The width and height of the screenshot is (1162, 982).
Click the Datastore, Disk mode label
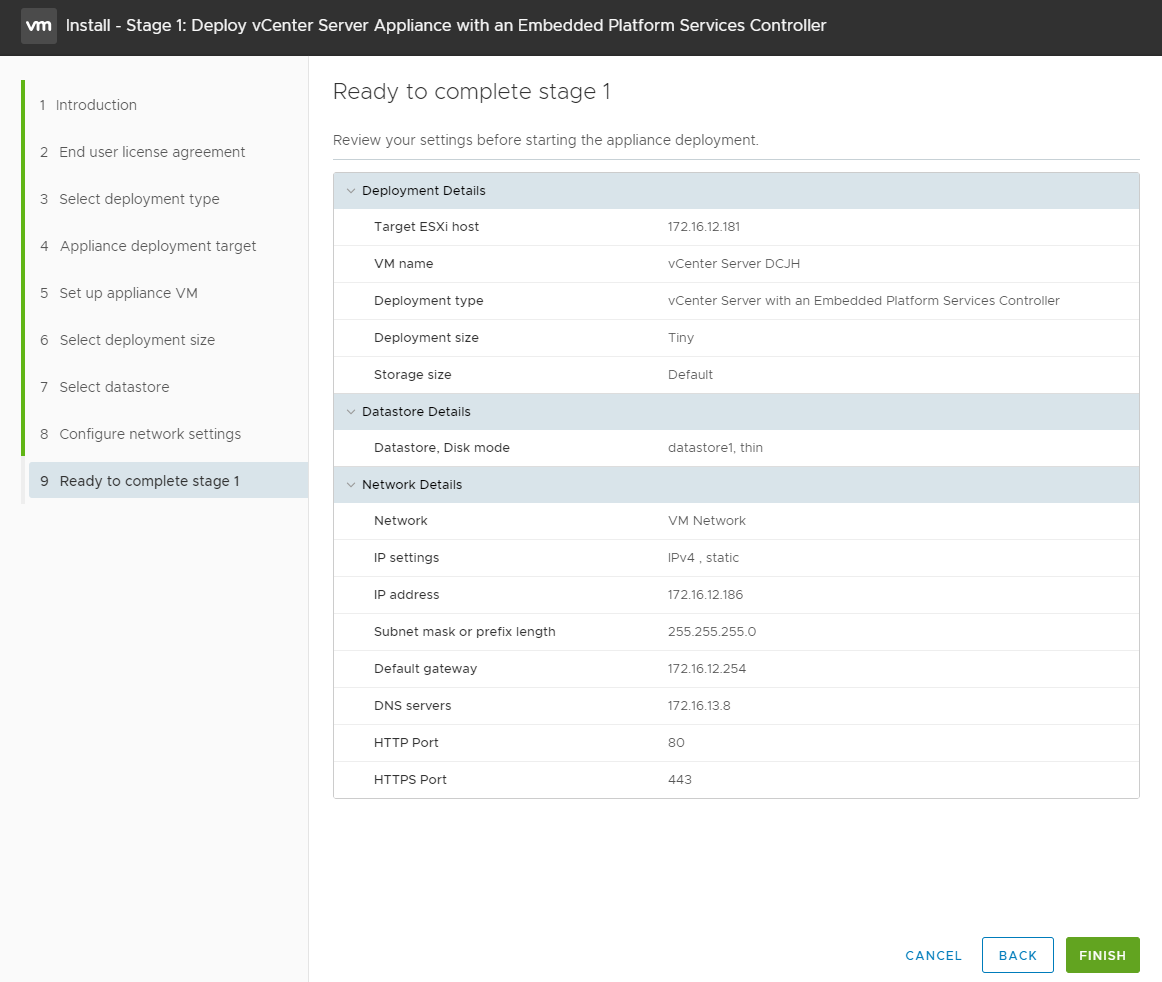click(442, 448)
